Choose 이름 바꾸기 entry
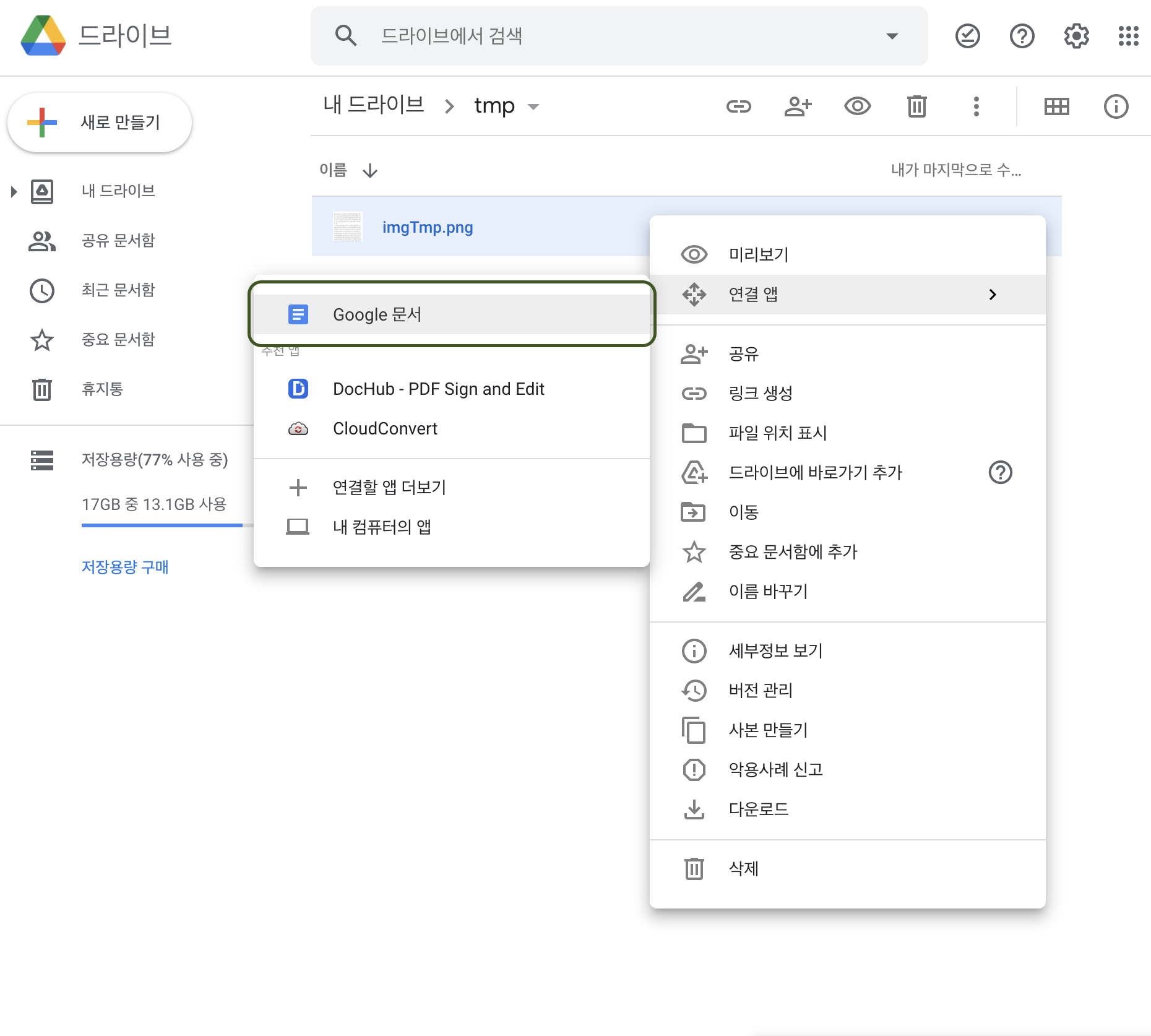 pyautogui.click(x=848, y=592)
